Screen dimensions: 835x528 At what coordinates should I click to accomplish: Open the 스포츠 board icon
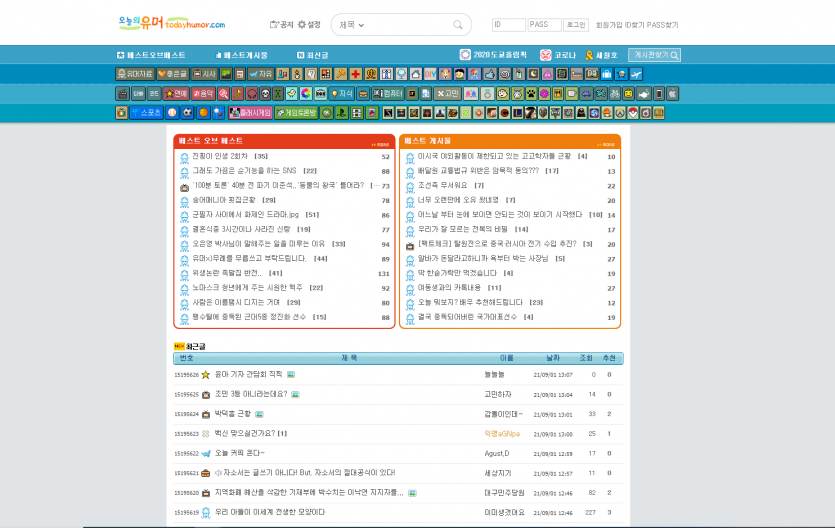click(x=146, y=113)
